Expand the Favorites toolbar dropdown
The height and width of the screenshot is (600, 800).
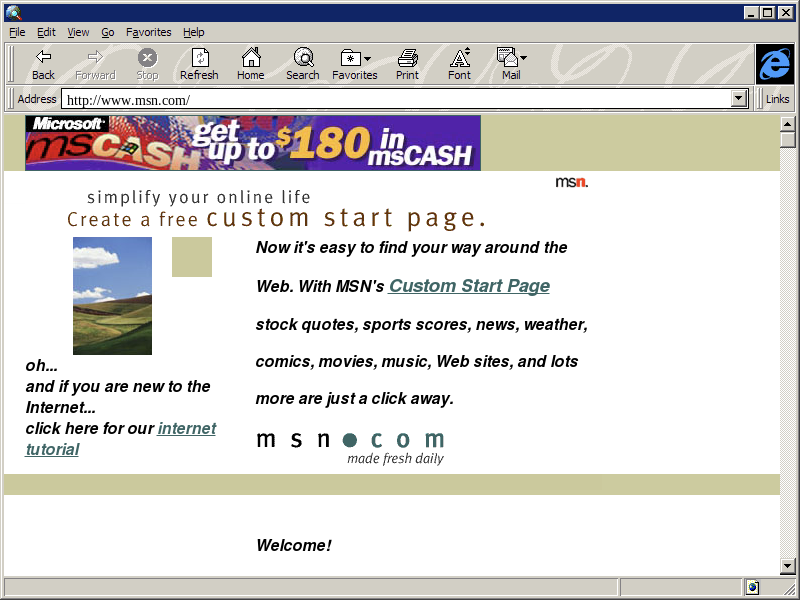367,58
